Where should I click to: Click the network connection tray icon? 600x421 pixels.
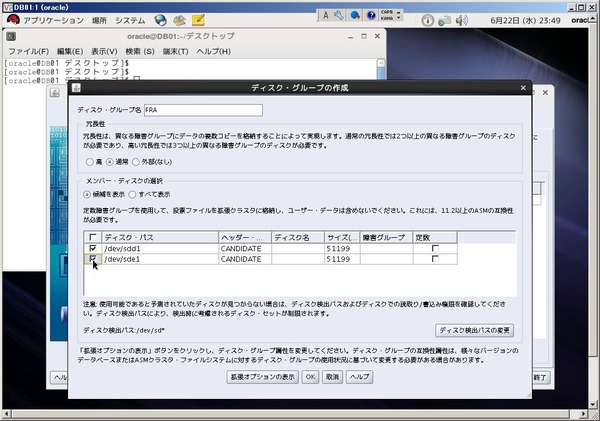[444, 20]
